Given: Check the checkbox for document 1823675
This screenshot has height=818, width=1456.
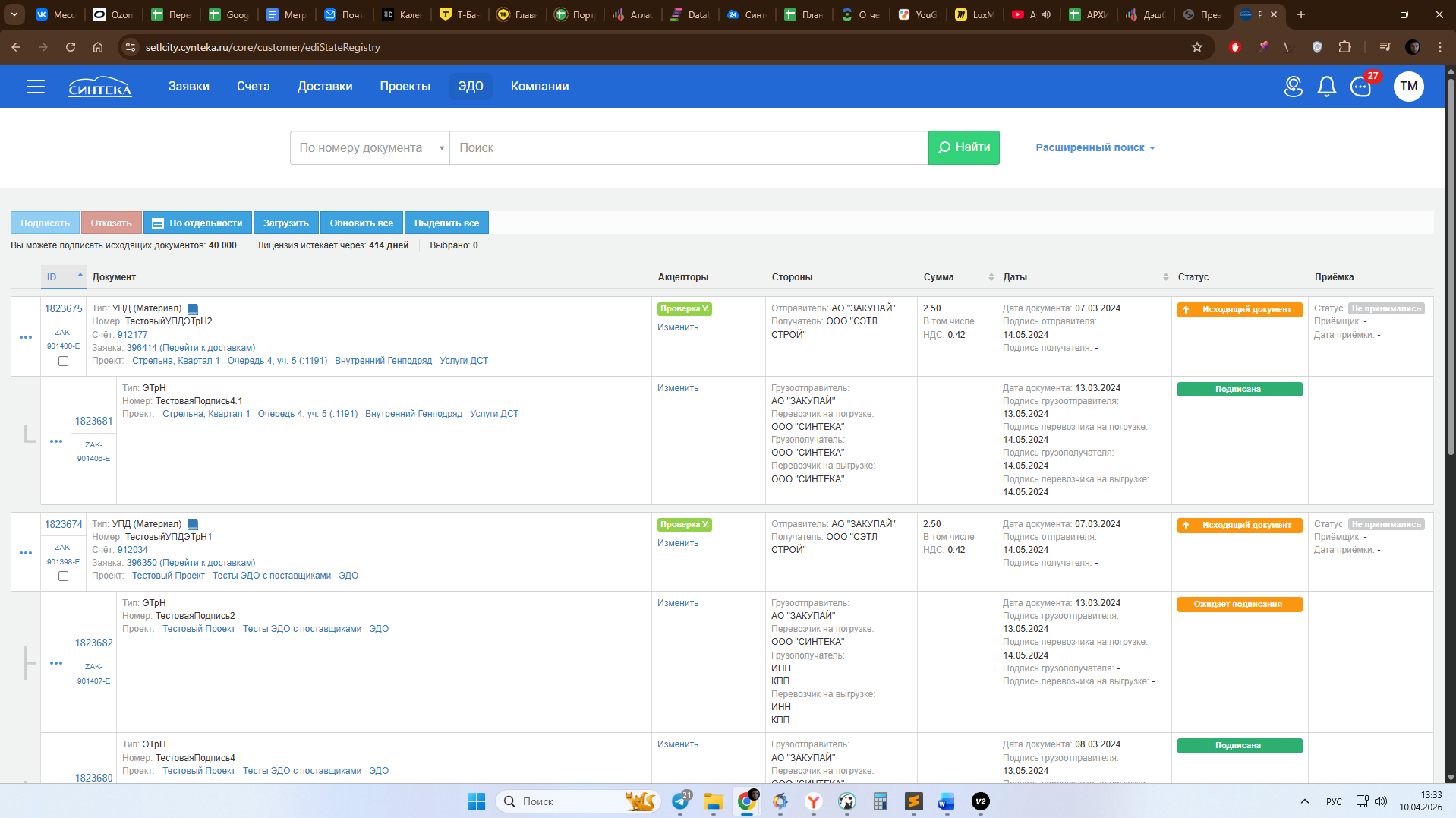Looking at the screenshot, I should [63, 362].
